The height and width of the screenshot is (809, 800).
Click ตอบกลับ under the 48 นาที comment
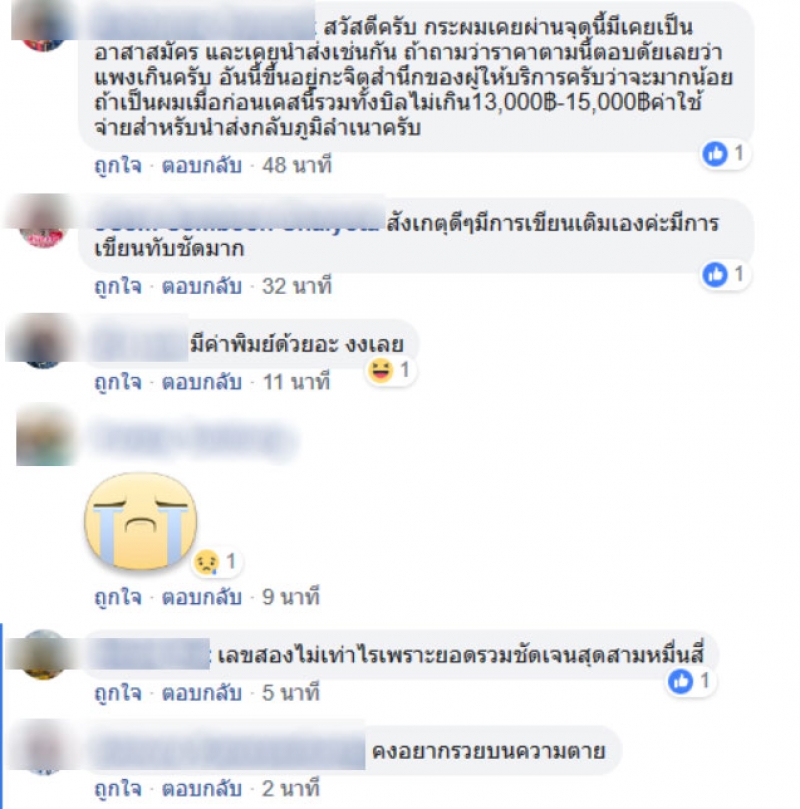coord(202,166)
